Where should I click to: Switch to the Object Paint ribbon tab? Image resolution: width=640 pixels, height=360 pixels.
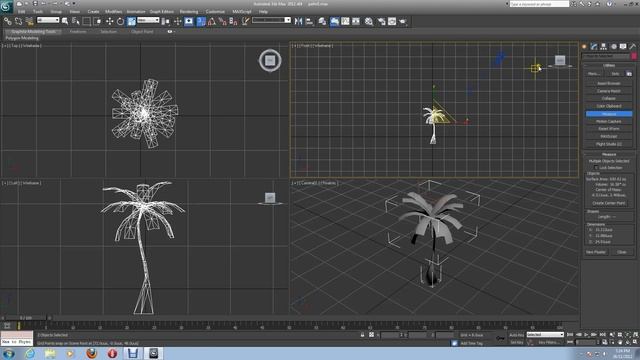tap(142, 31)
